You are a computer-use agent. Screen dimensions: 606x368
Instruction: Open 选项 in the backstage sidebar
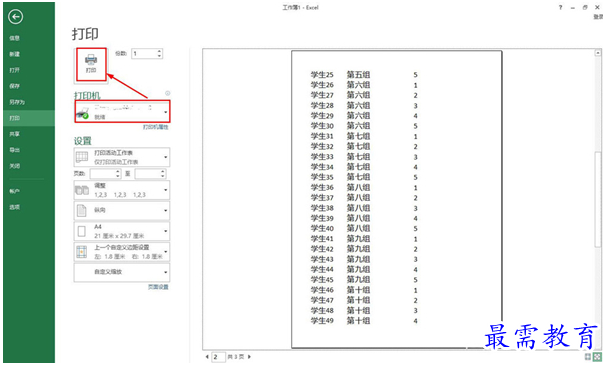pos(14,207)
